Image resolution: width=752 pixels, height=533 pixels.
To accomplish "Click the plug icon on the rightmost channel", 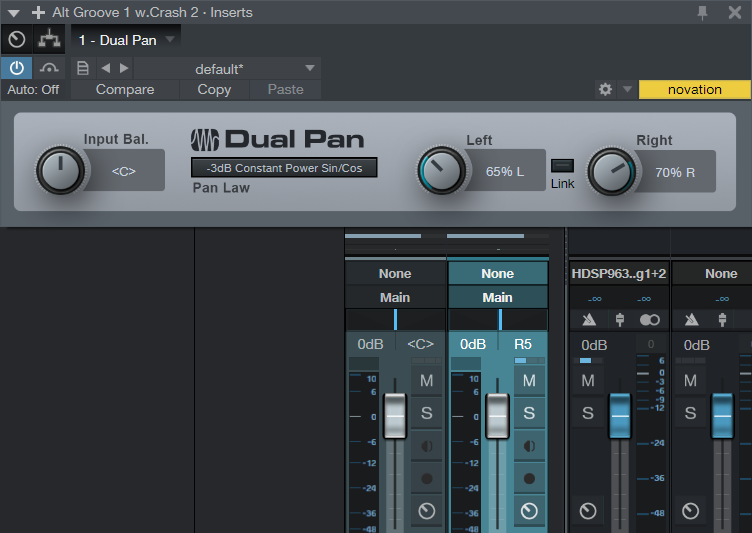I will click(x=722, y=320).
